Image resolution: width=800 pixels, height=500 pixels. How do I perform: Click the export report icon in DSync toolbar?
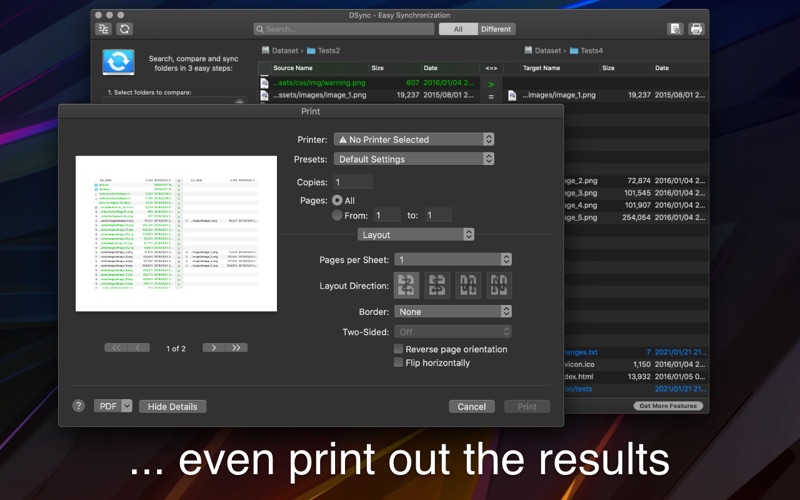click(x=675, y=29)
